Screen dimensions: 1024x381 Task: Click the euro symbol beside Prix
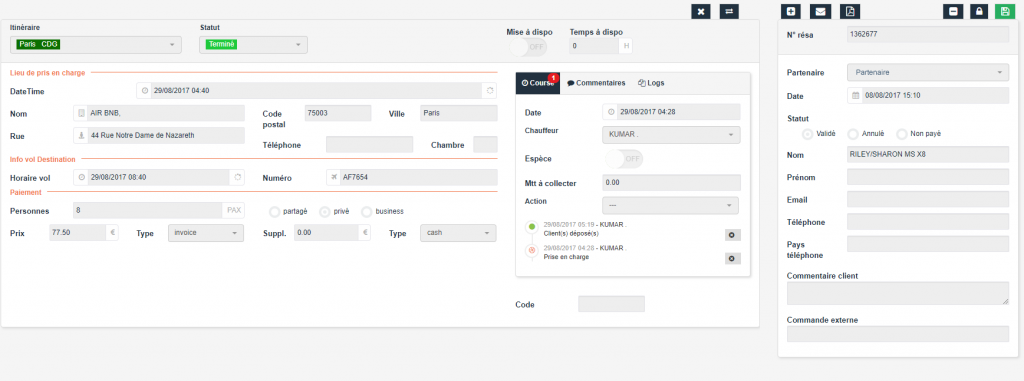click(x=112, y=233)
